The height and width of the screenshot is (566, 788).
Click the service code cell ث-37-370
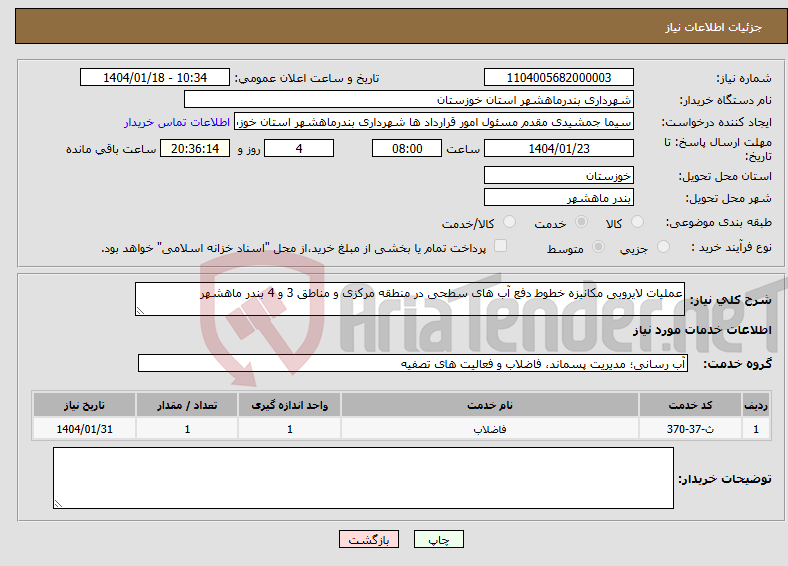tap(690, 429)
